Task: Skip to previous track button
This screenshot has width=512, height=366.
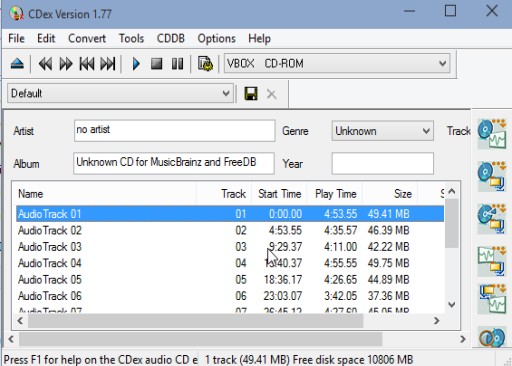Action: (x=87, y=64)
